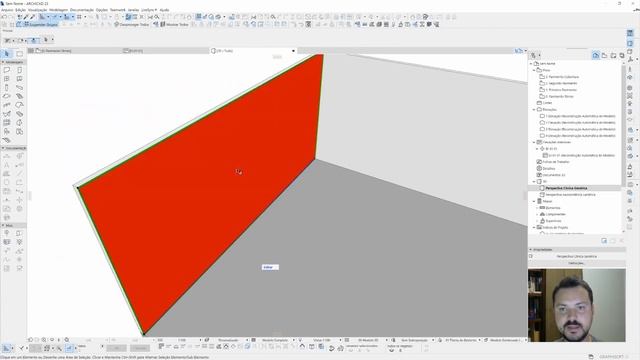This screenshot has height=360, width=640.
Task: Select Perspectiva Cônica Genérica in Navigator
Action: (x=567, y=188)
